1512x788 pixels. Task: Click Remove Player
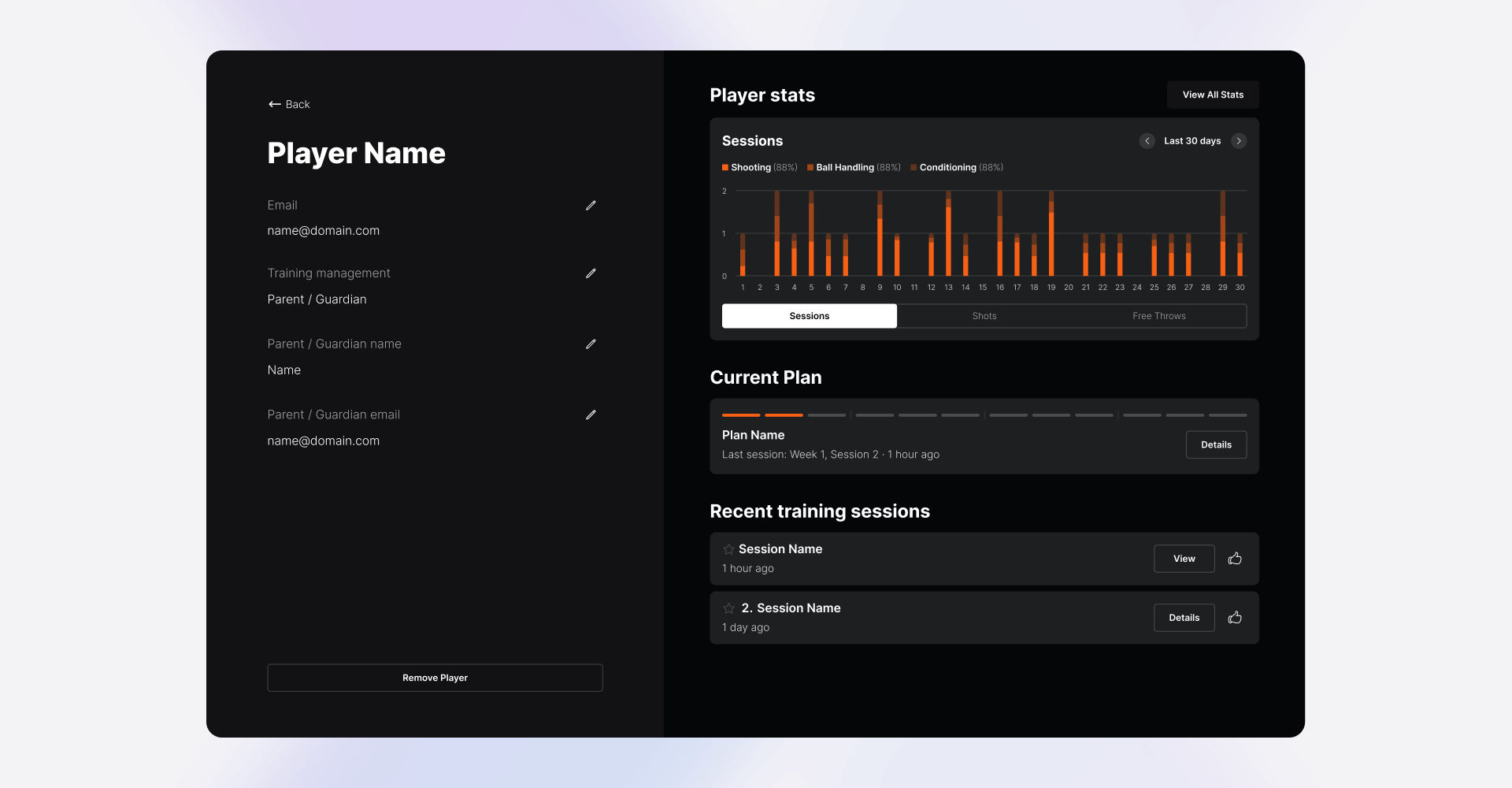(434, 678)
